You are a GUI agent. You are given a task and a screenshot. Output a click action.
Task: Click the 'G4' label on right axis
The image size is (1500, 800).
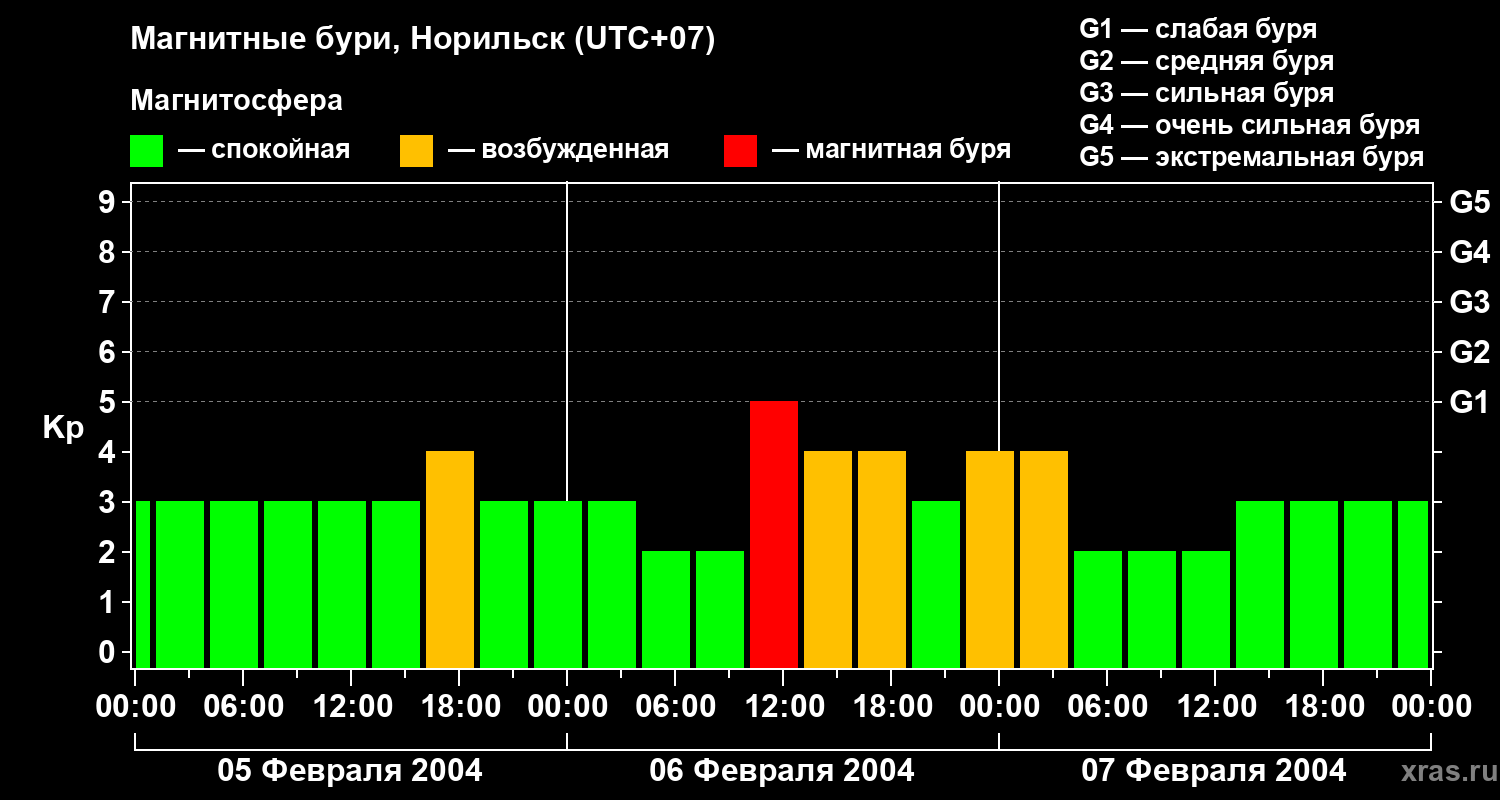[x=1469, y=252]
